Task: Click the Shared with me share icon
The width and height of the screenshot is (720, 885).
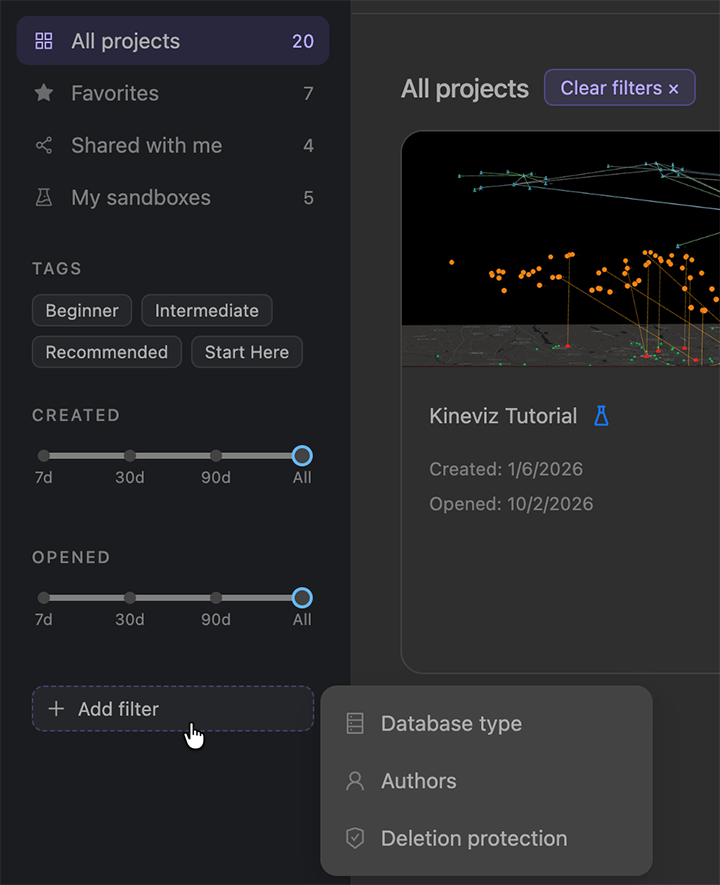Action: [x=43, y=145]
